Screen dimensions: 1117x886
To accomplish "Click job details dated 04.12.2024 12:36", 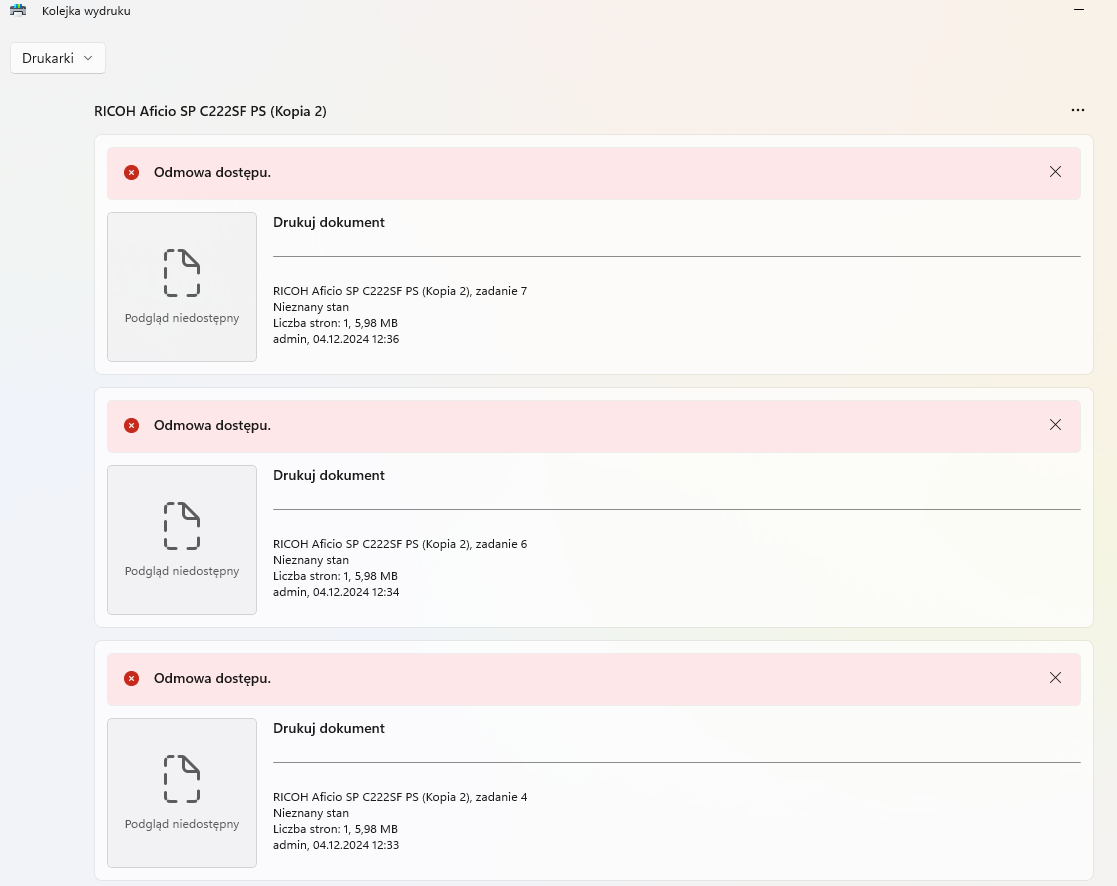I will 400,315.
